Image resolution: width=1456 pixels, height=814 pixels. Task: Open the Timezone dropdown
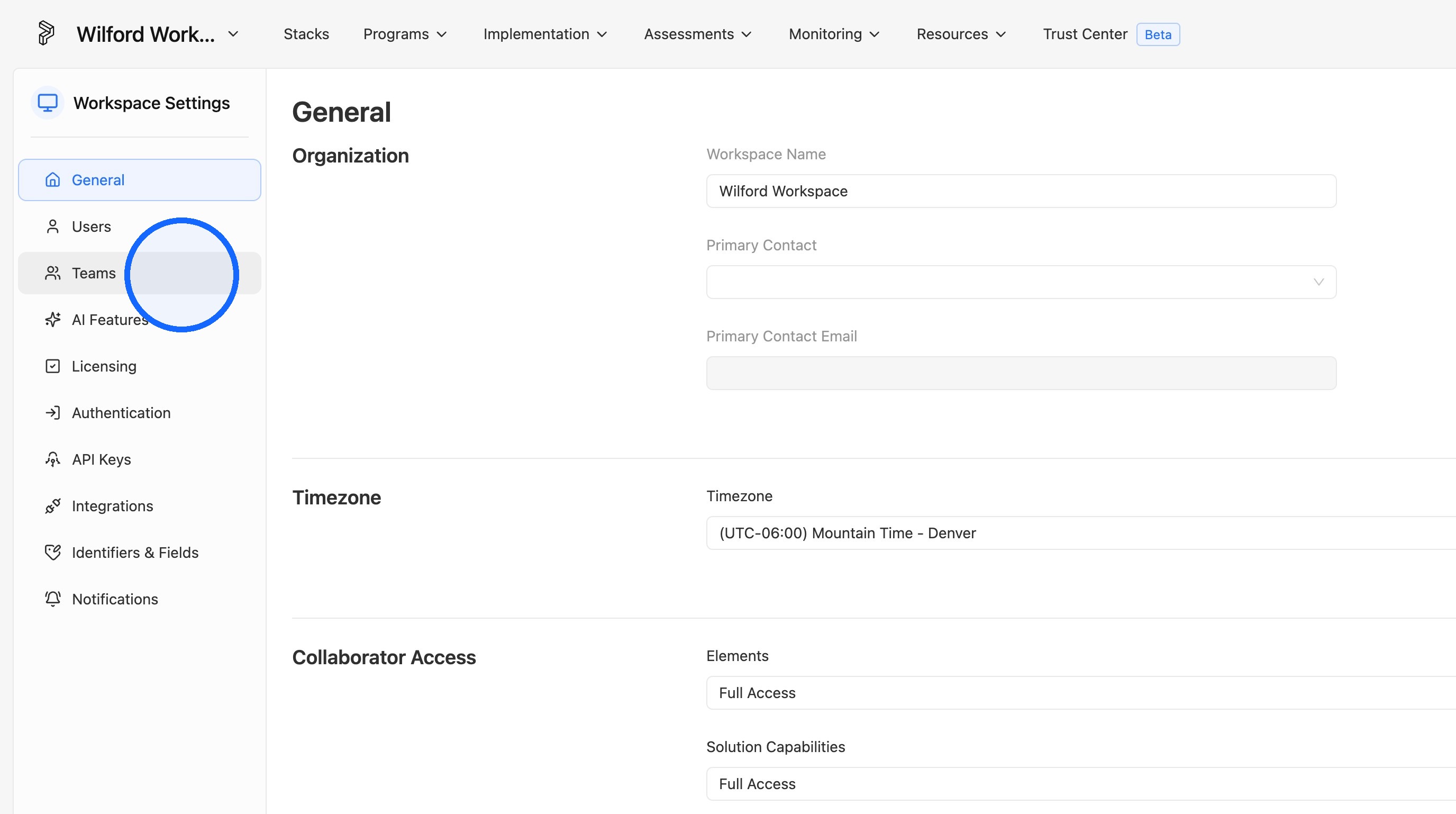1081,533
